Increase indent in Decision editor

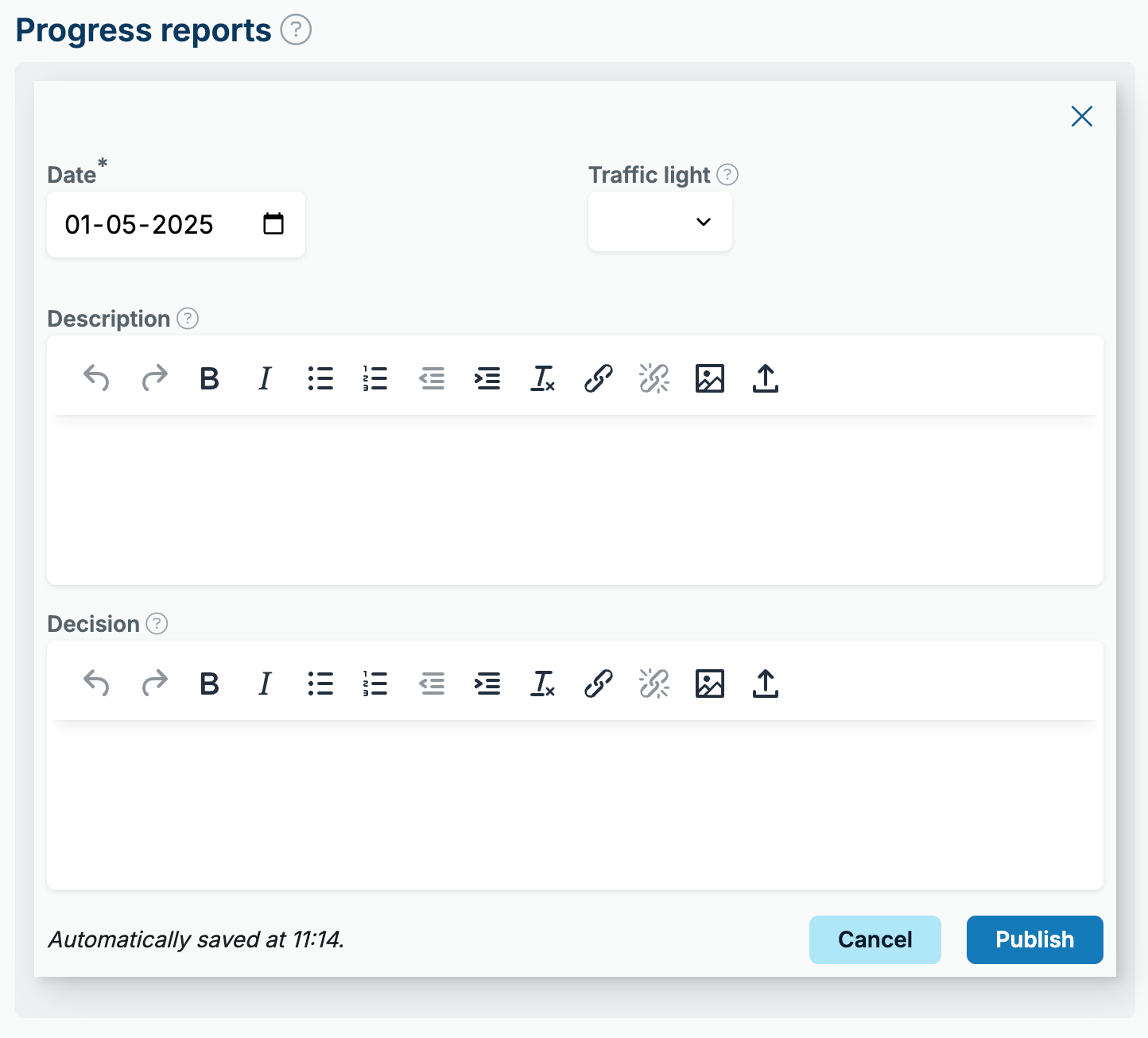487,684
